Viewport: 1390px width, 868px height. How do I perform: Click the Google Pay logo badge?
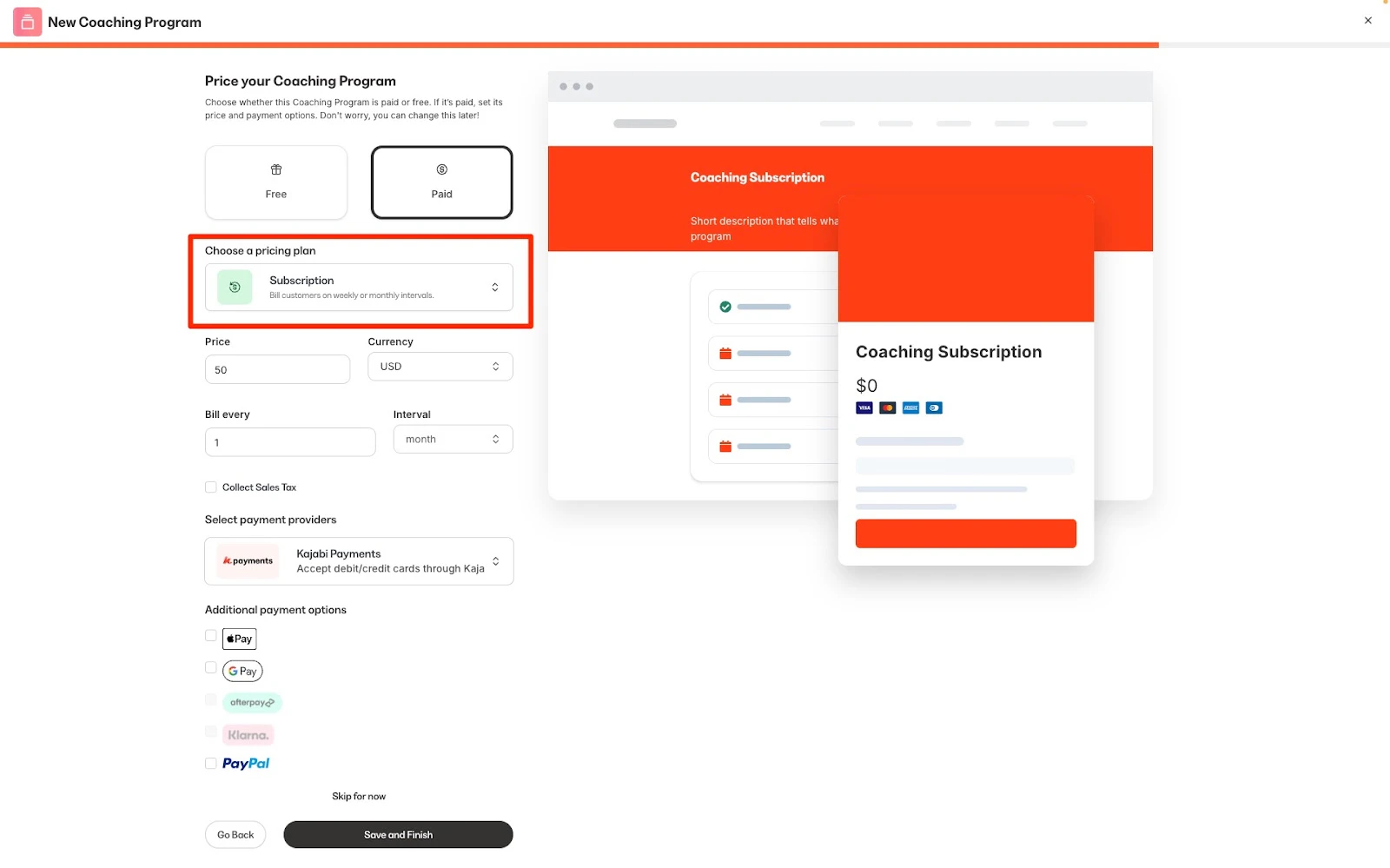point(242,670)
